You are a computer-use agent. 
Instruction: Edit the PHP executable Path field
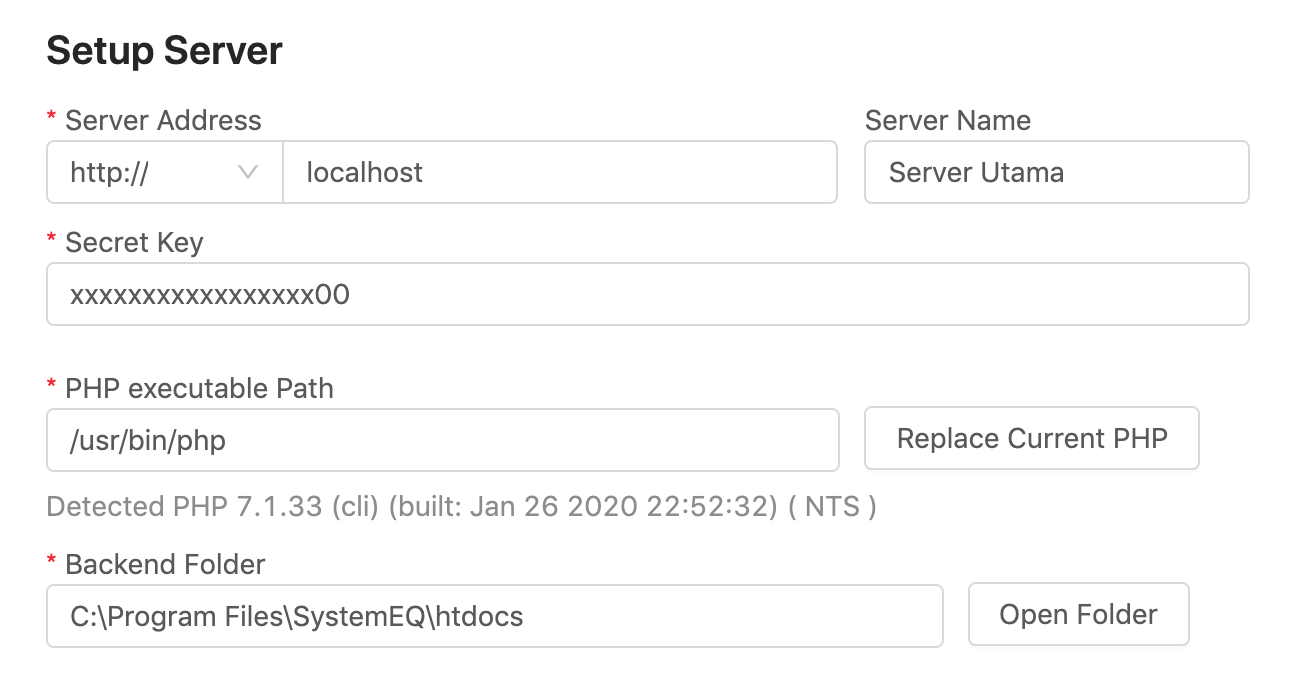click(x=440, y=440)
